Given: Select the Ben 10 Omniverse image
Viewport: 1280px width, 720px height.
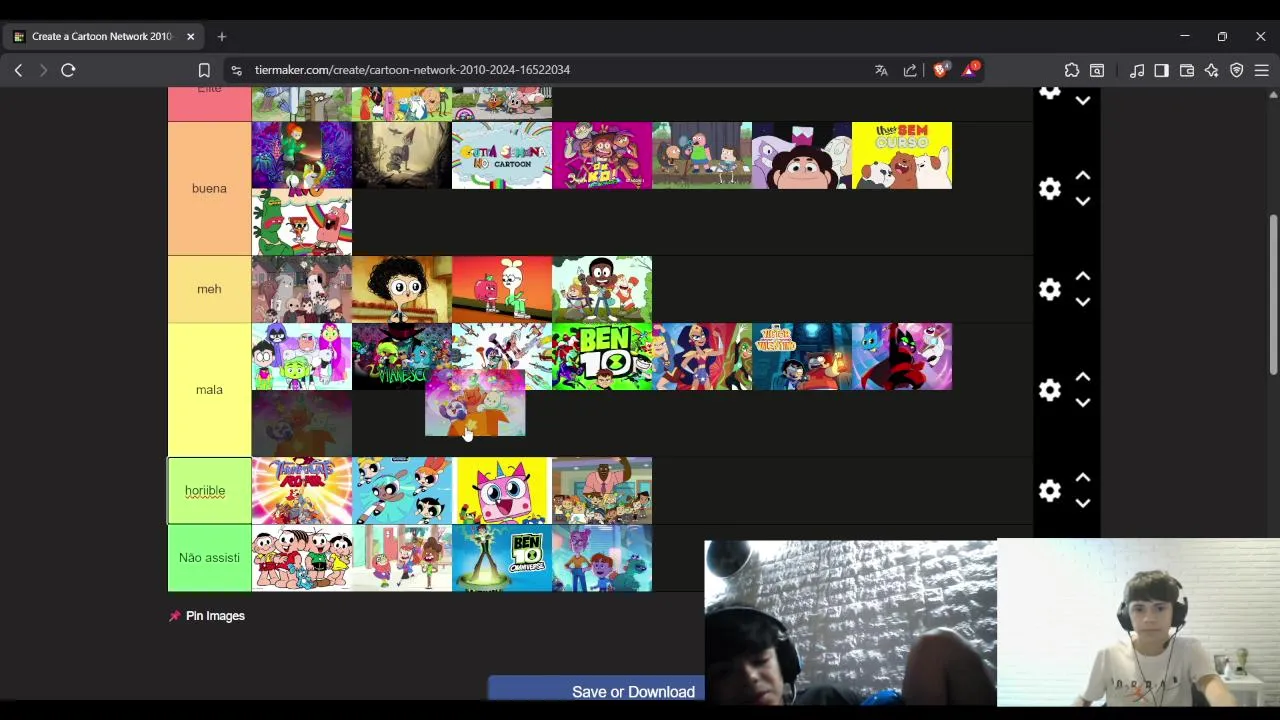Looking at the screenshot, I should [x=502, y=558].
